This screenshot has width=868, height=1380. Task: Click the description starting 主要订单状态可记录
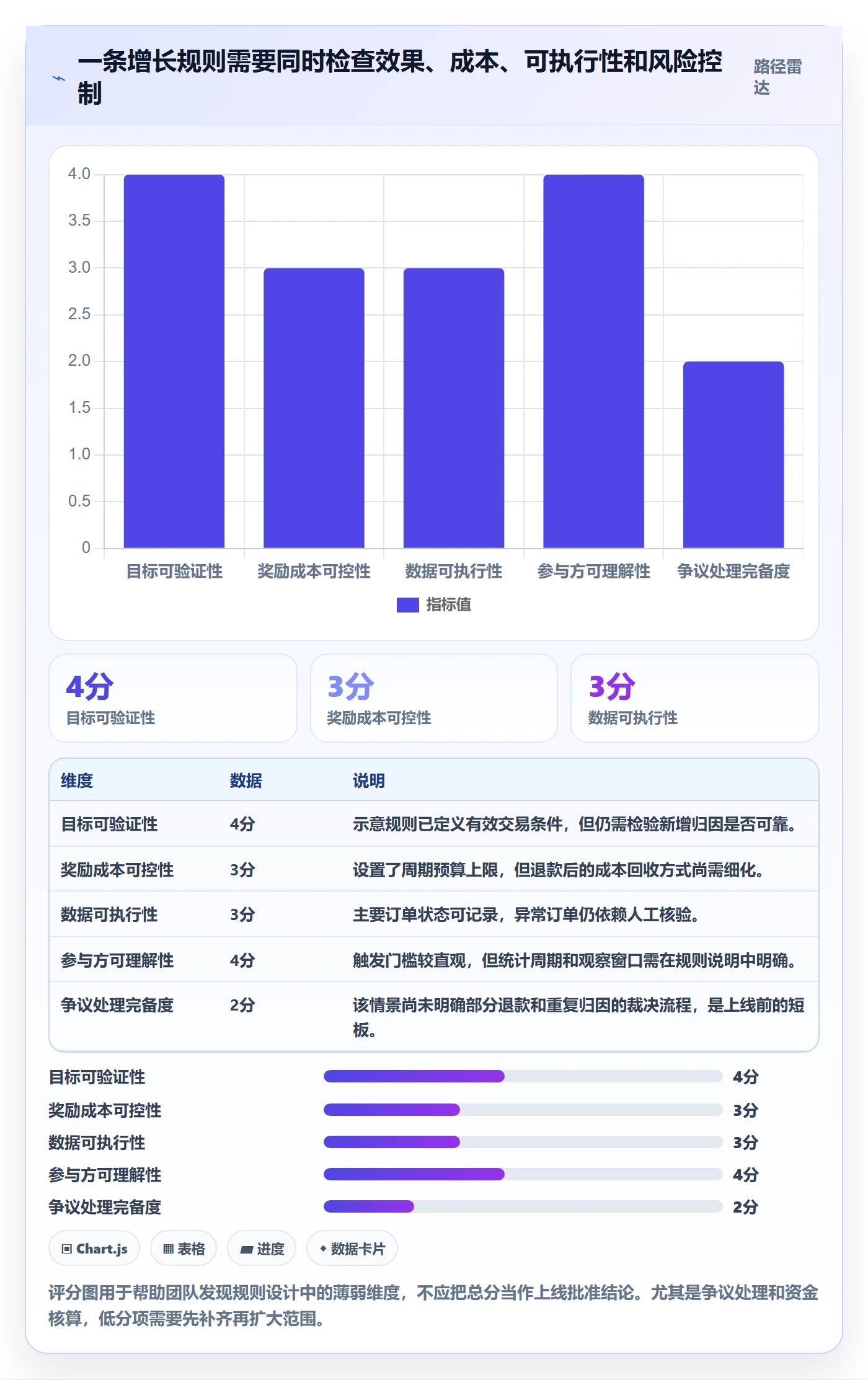pyautogui.click(x=526, y=914)
